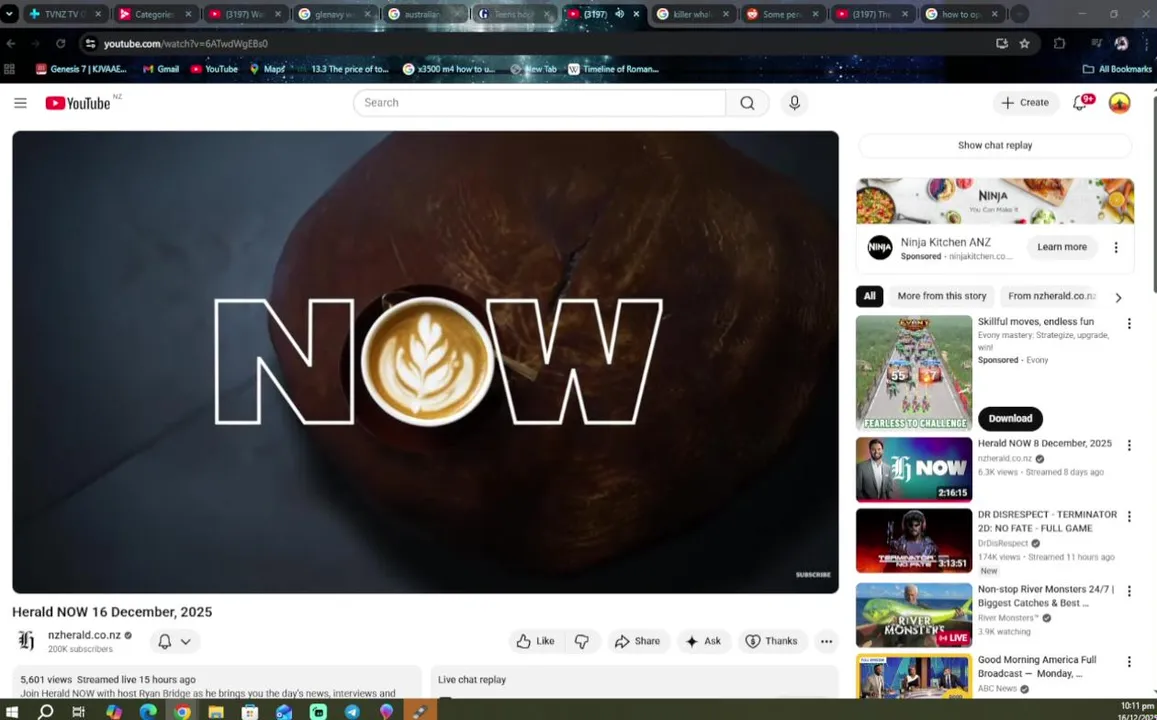The width and height of the screenshot is (1157, 720).
Task: Dislike the video with thumbs down
Action: click(582, 641)
